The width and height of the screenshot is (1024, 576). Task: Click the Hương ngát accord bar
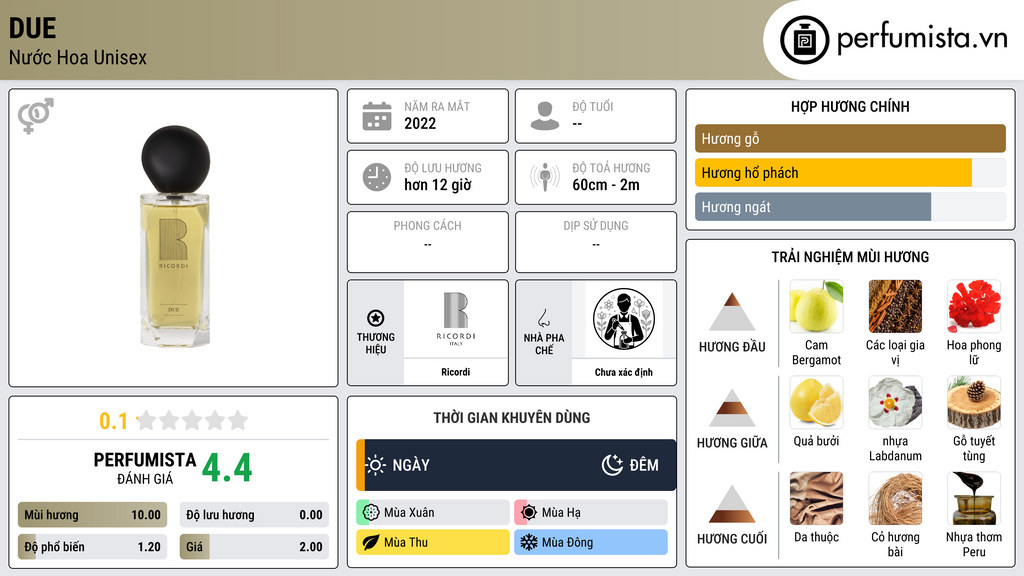tap(850, 207)
